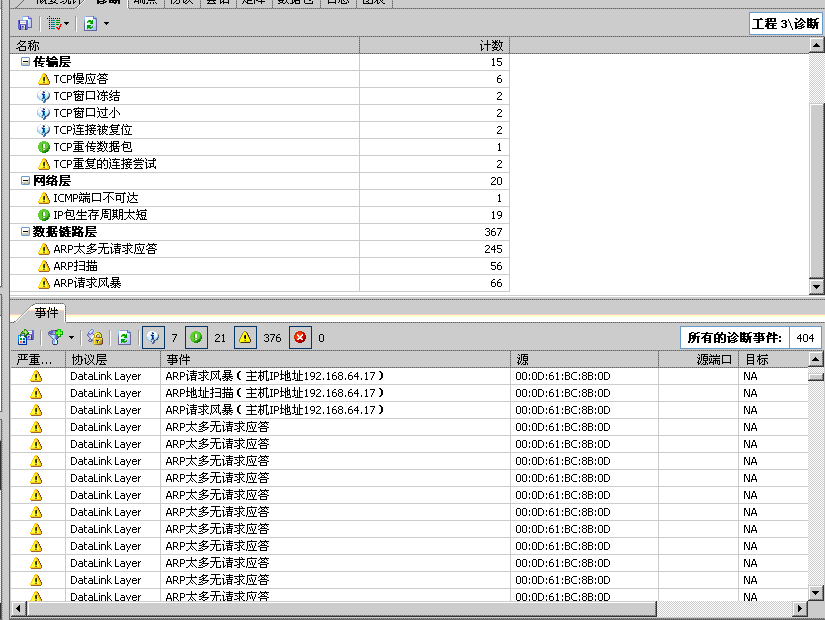
Task: Collapse the 传输层 tree node
Action: (25, 62)
